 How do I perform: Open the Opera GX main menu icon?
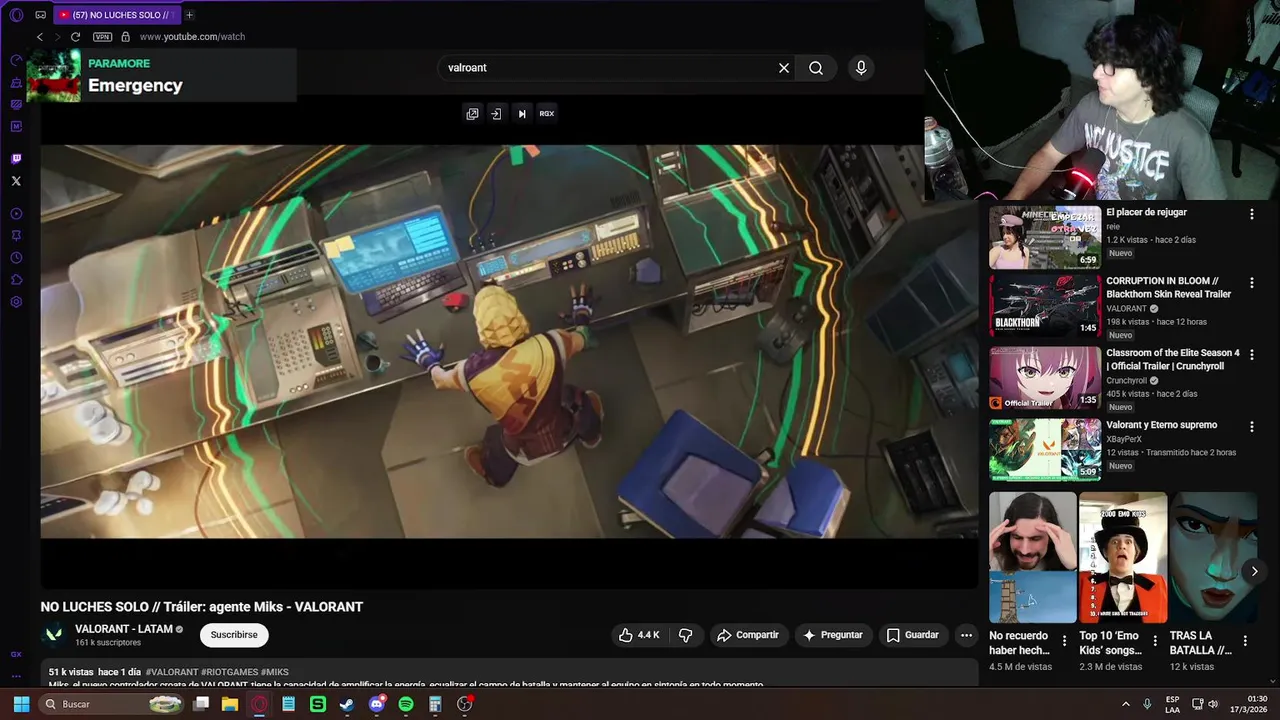(16, 15)
